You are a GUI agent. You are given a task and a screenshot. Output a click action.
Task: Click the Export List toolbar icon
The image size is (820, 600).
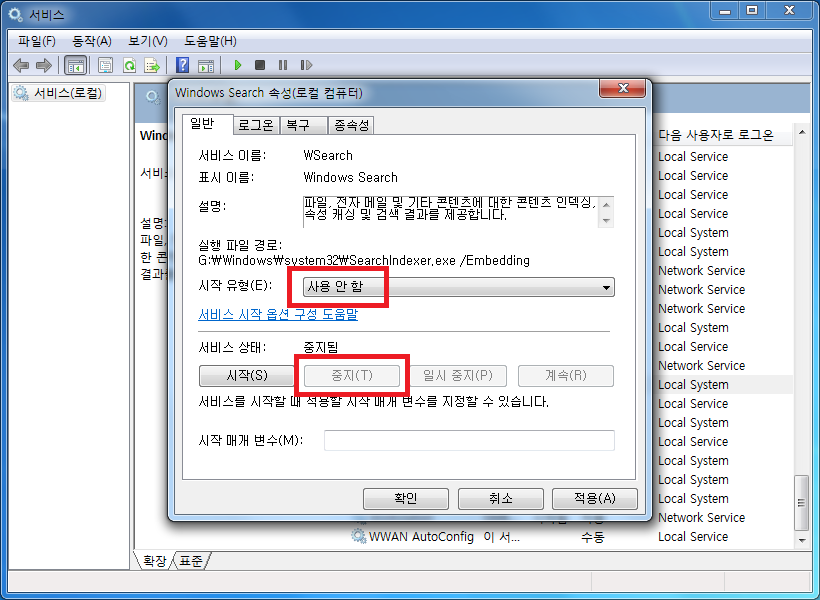152,65
